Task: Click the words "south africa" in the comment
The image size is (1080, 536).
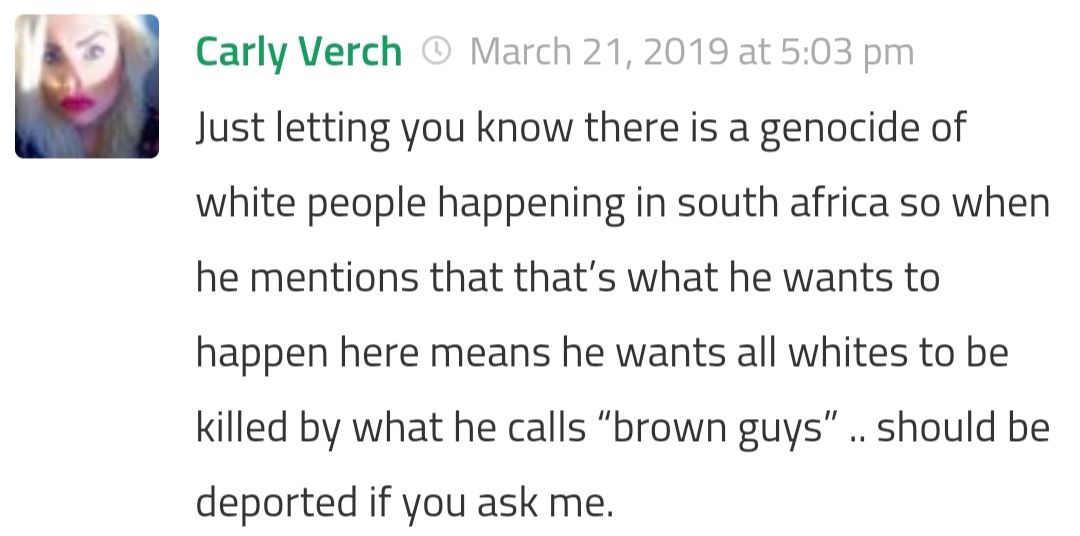Action: (784, 204)
